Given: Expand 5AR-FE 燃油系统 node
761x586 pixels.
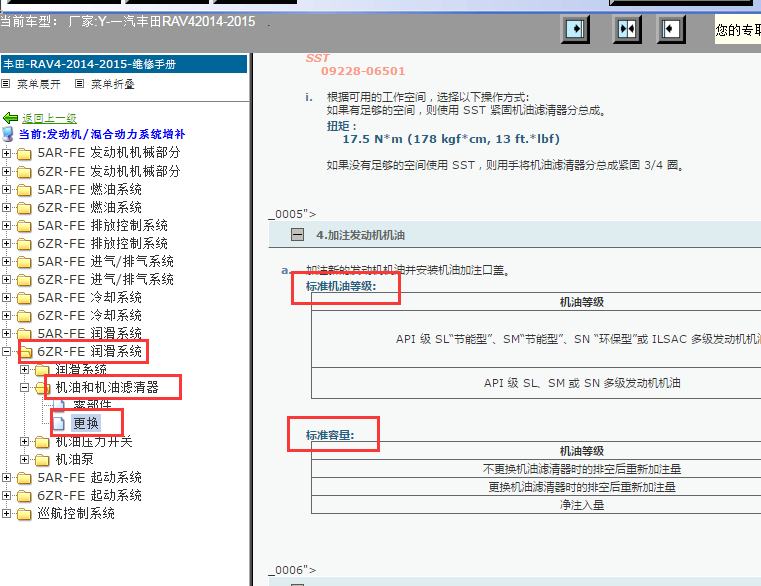Looking at the screenshot, I should tap(6, 189).
